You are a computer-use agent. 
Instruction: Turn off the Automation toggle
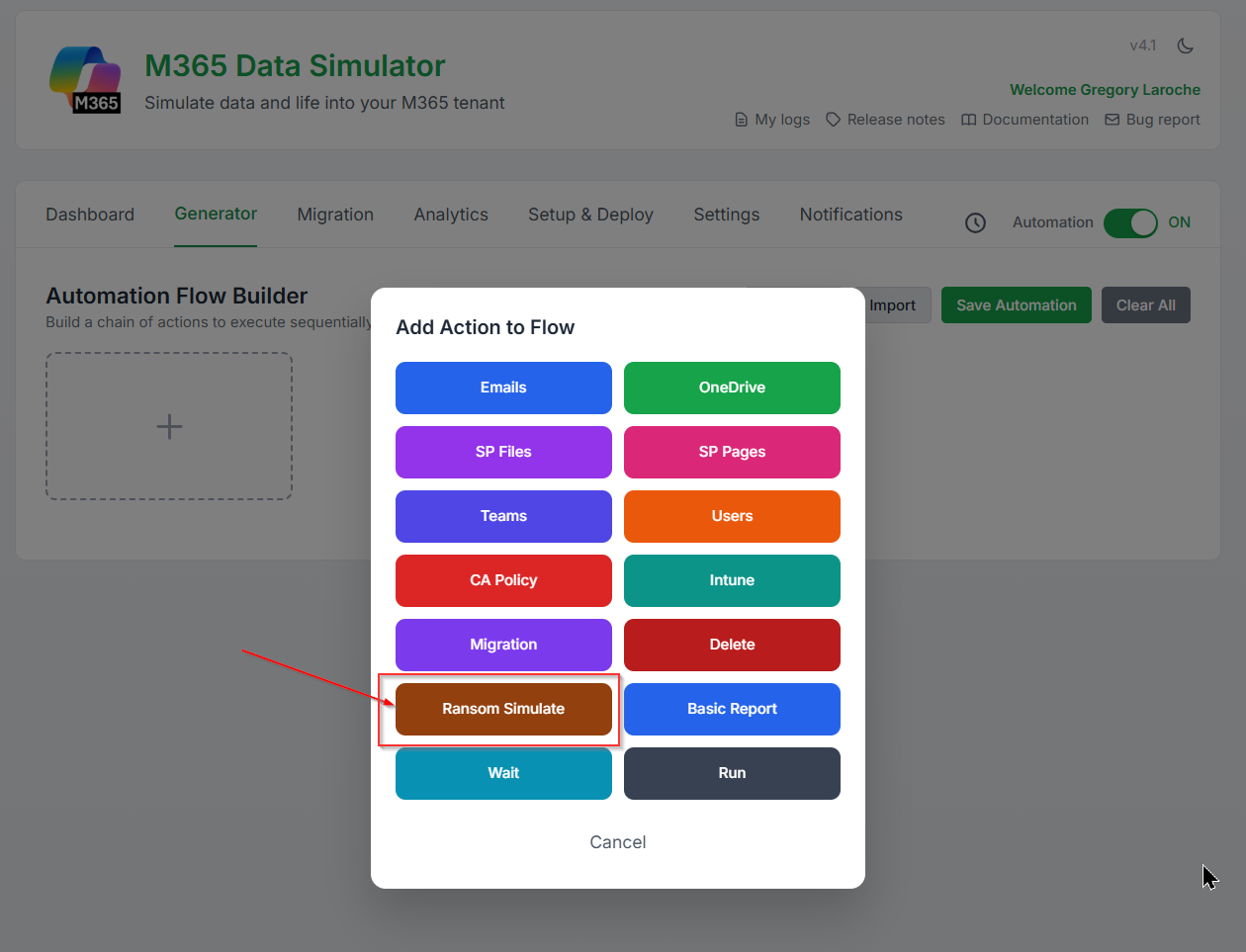click(1129, 222)
